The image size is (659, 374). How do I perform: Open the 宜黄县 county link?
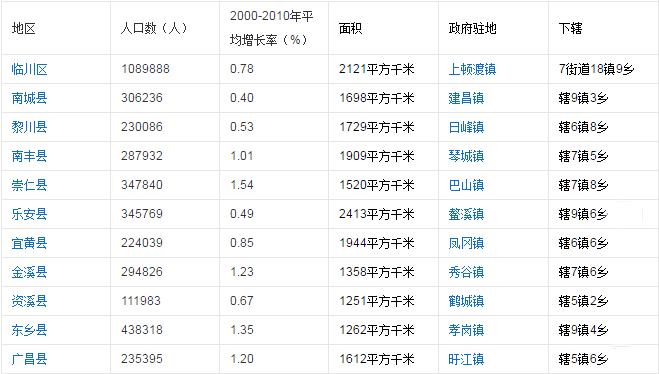point(29,243)
